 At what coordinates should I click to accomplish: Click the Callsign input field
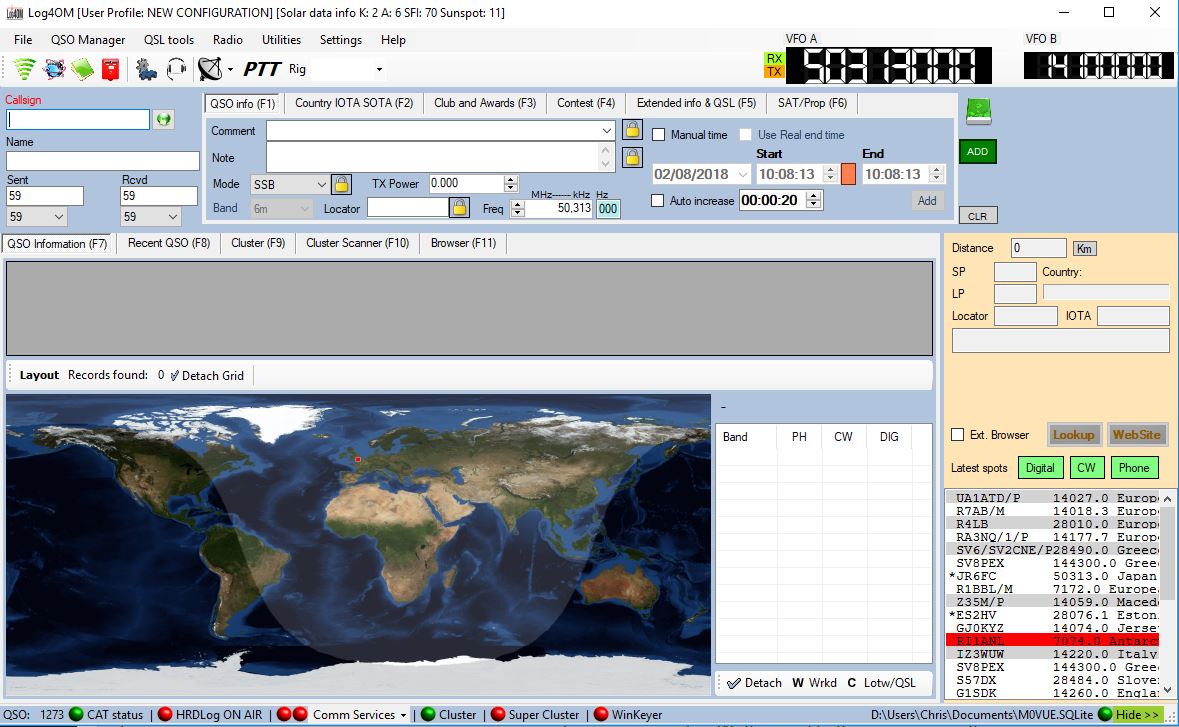pyautogui.click(x=78, y=119)
